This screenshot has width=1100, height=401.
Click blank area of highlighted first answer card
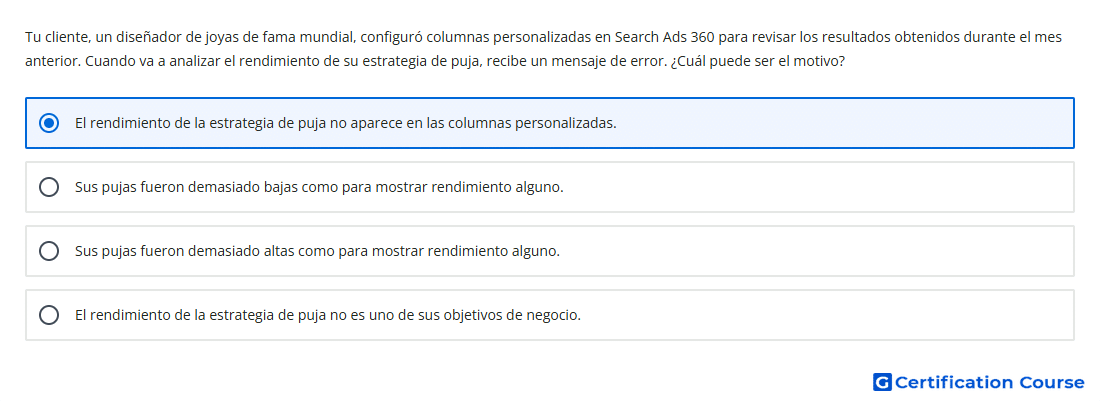[842, 123]
